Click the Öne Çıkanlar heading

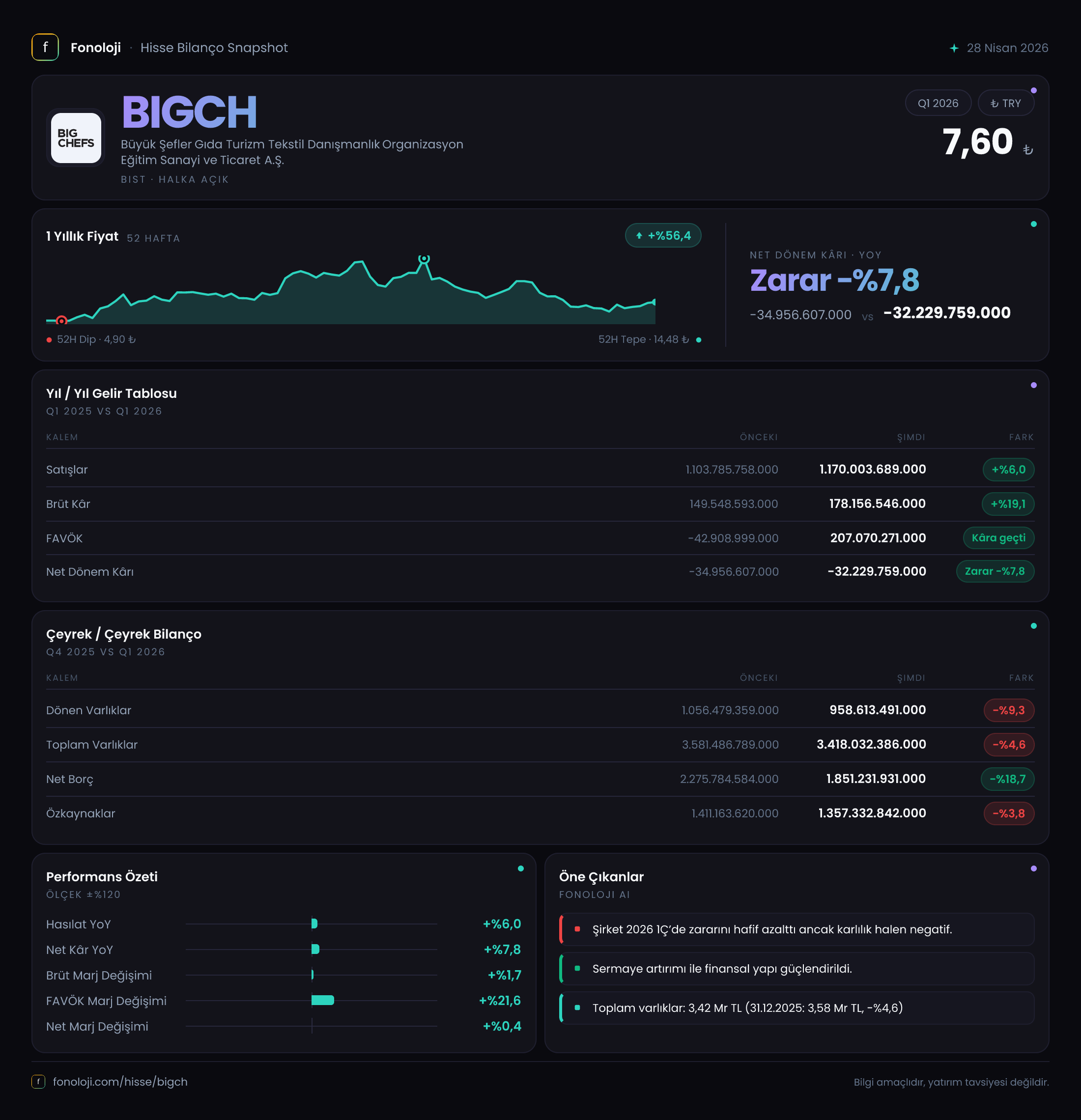tap(601, 876)
